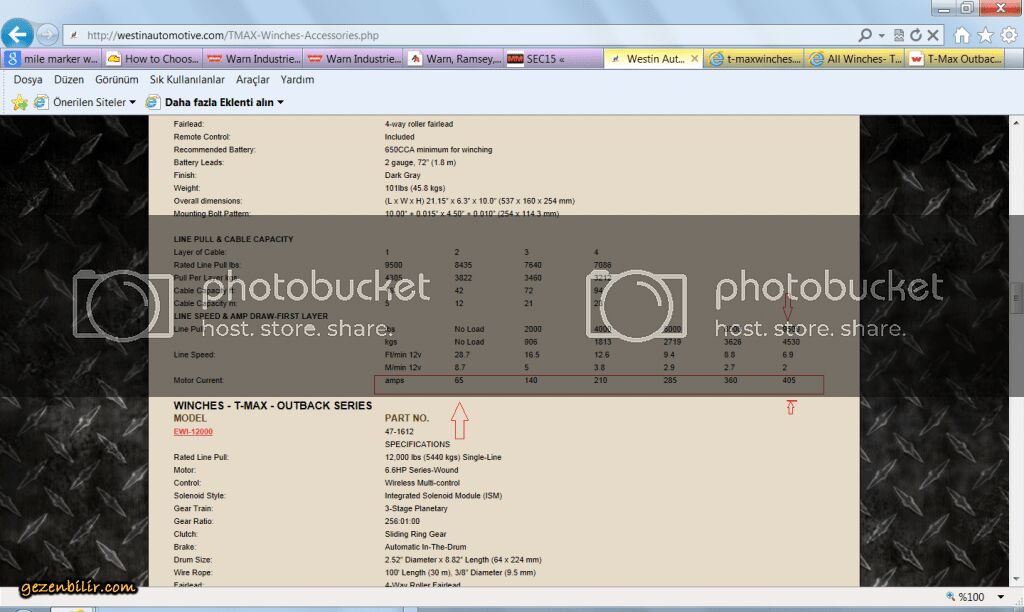1024x612 pixels.
Task: Open Favorites star icon in toolbar
Action: (985, 35)
